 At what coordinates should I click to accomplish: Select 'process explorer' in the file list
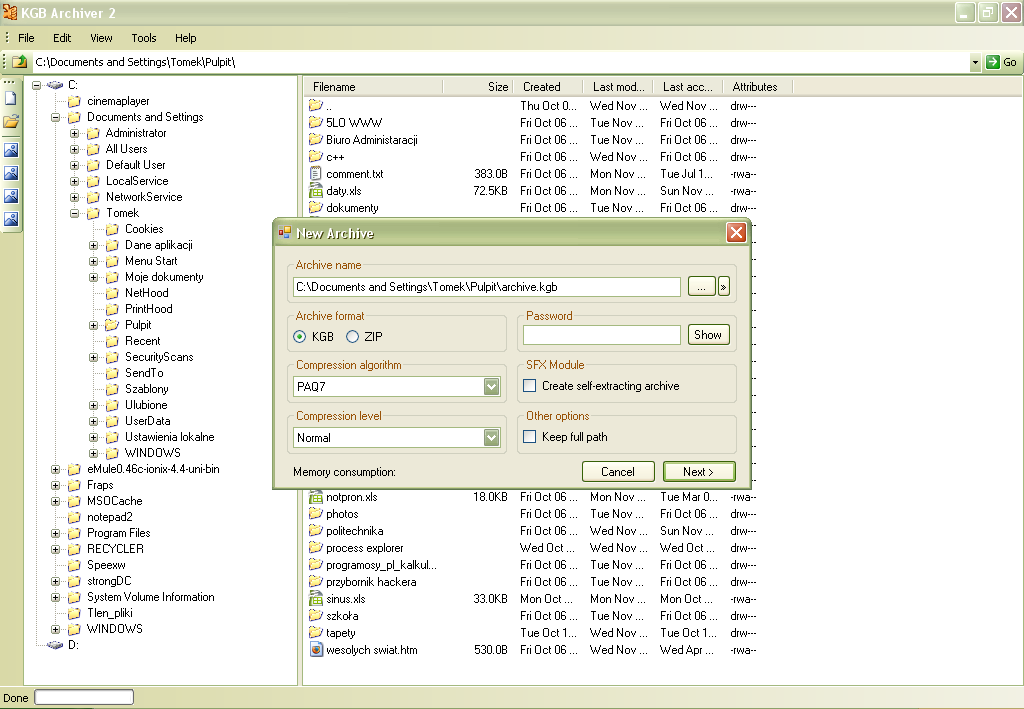(x=364, y=548)
